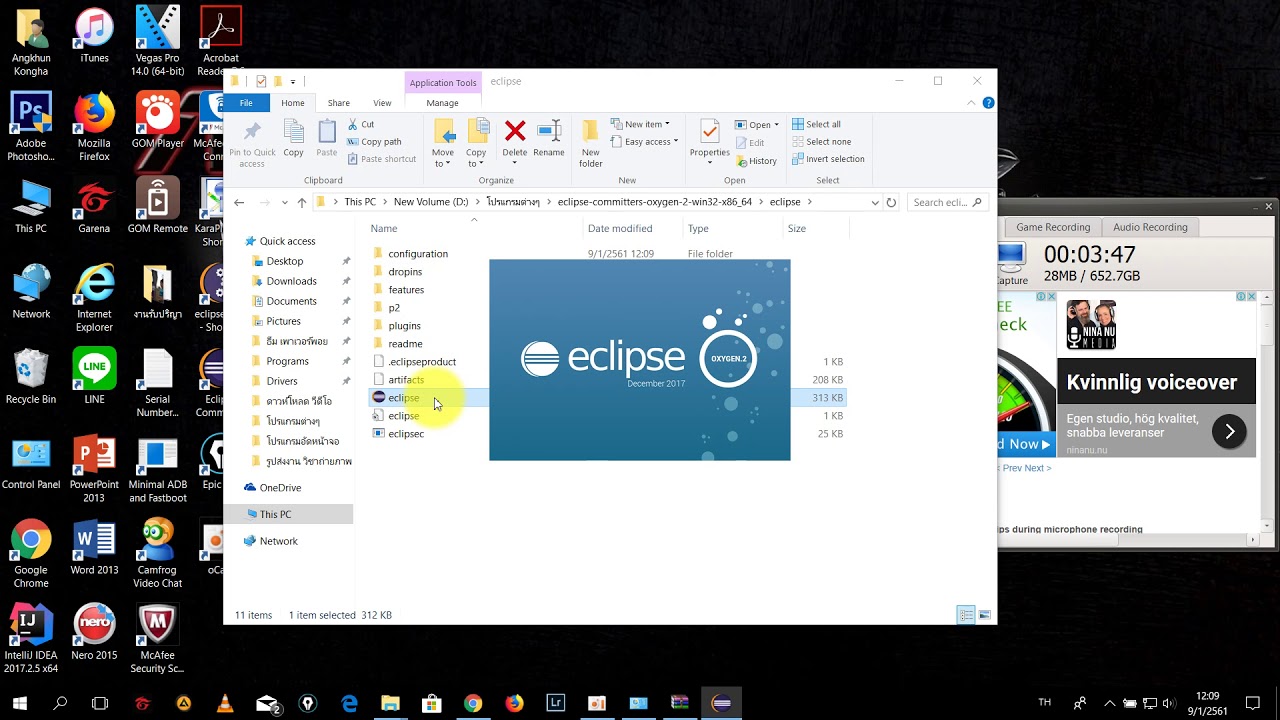
Task: Select LINE desktop shortcut
Action: (94, 376)
